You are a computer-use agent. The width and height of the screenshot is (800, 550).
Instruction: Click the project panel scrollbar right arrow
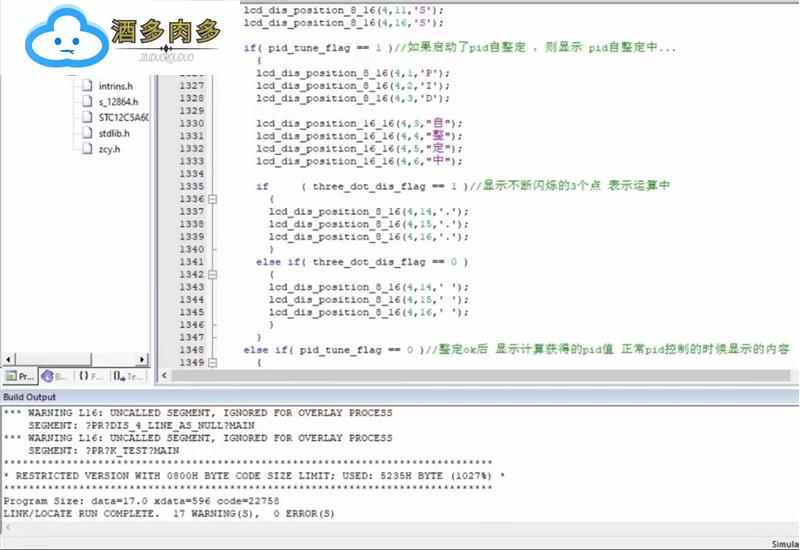(x=142, y=359)
